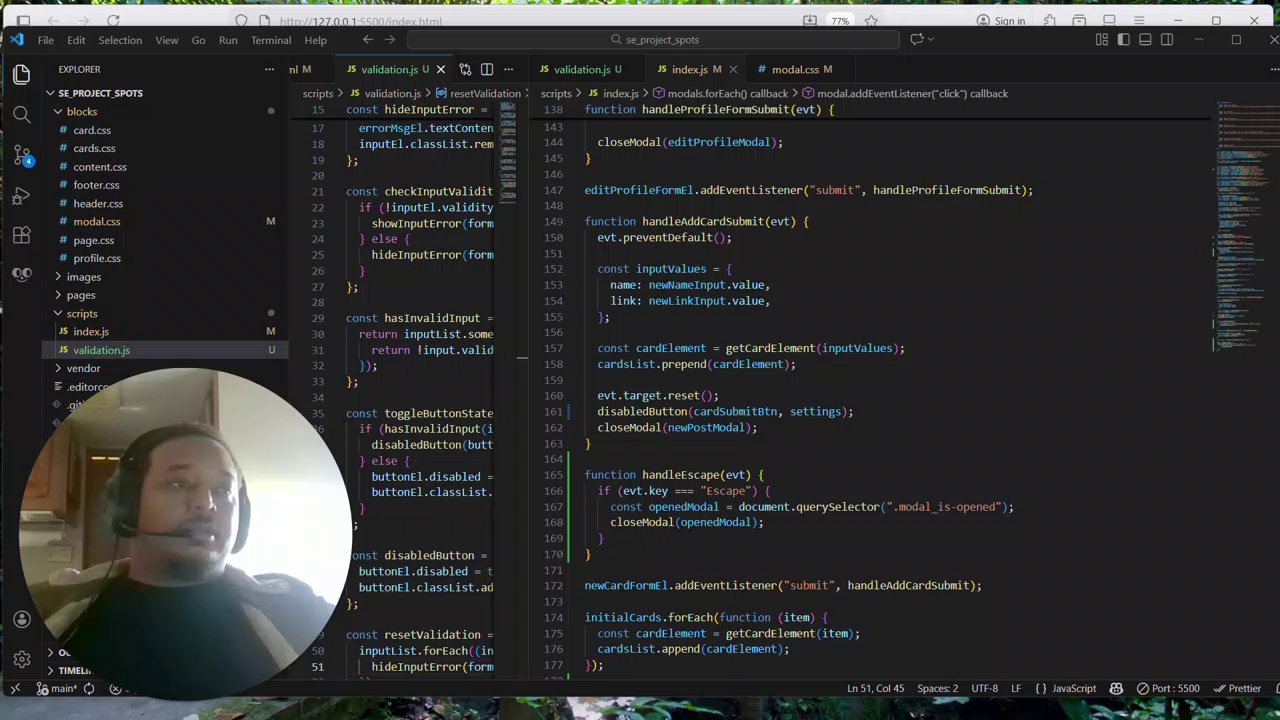Screen dimensions: 1280x720
Task: Click the VS Code logo icon
Action: coord(16,40)
